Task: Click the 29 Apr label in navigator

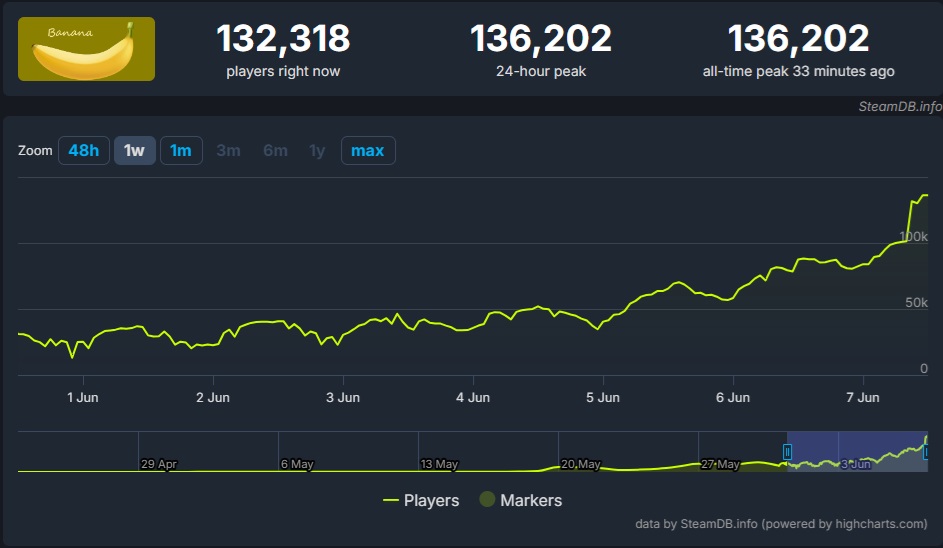Action: (x=159, y=464)
